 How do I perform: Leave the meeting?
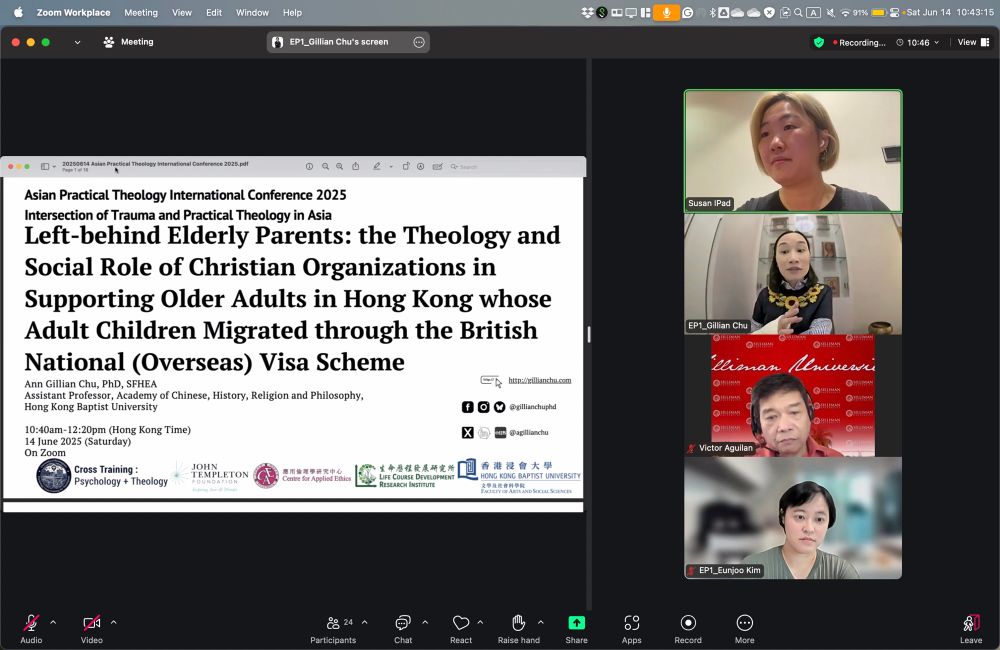(x=971, y=629)
